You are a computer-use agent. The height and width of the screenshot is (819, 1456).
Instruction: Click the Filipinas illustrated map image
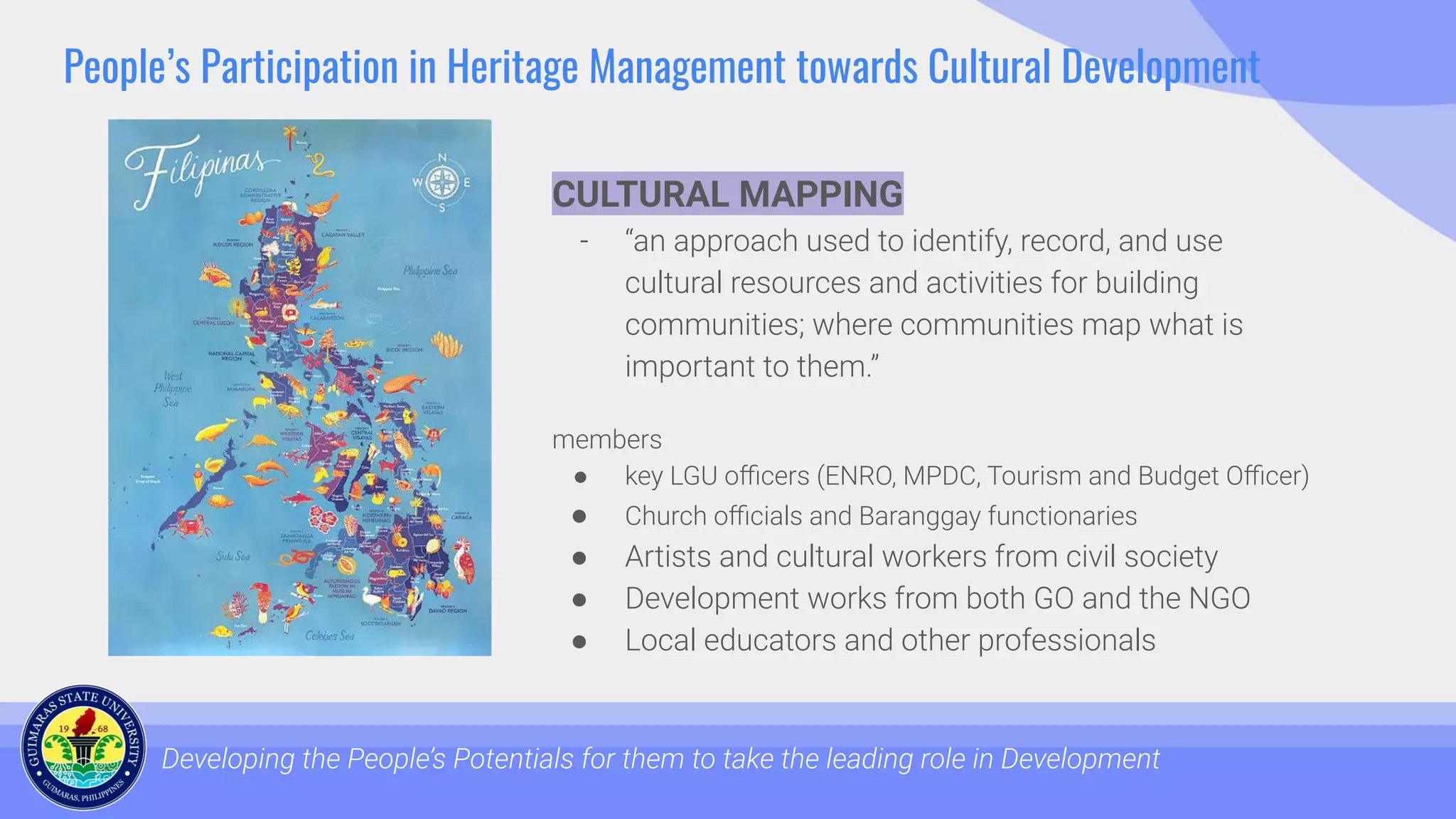point(299,387)
